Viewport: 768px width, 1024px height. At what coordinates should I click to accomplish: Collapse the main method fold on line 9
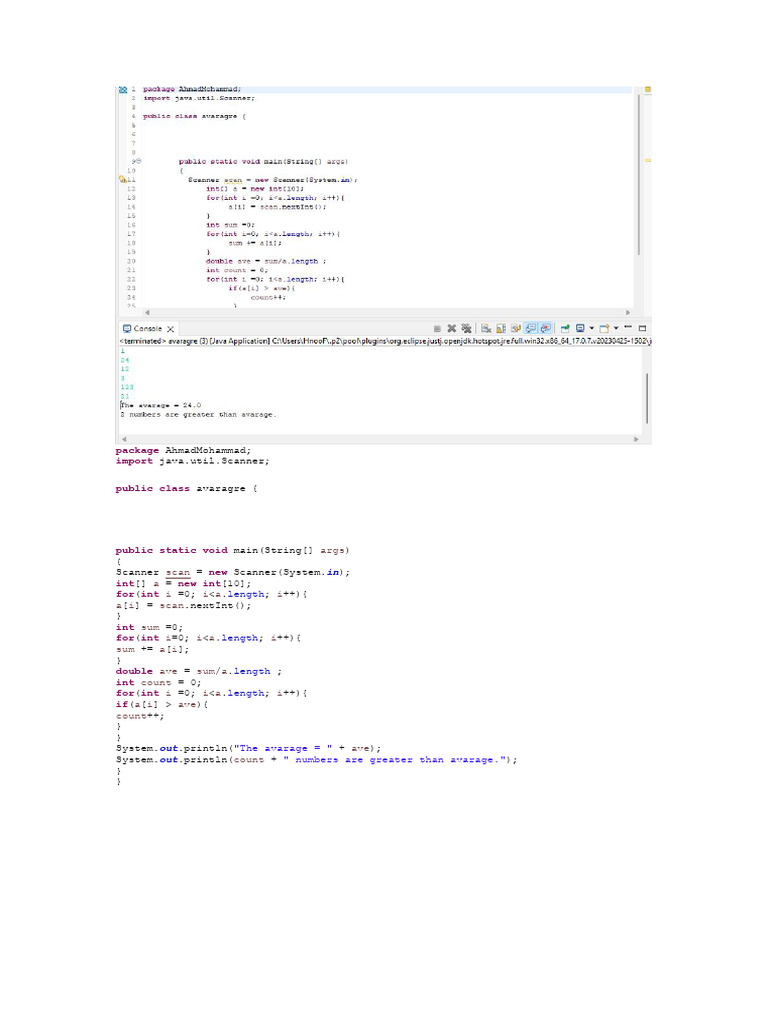point(139,161)
